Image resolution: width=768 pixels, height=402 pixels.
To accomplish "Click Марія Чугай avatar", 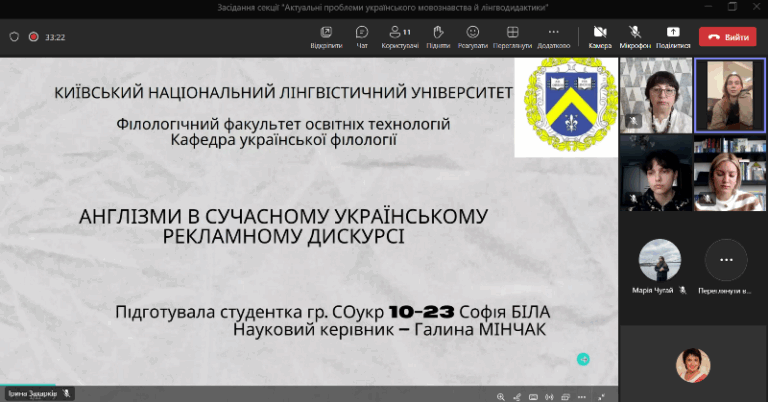I will pos(660,260).
